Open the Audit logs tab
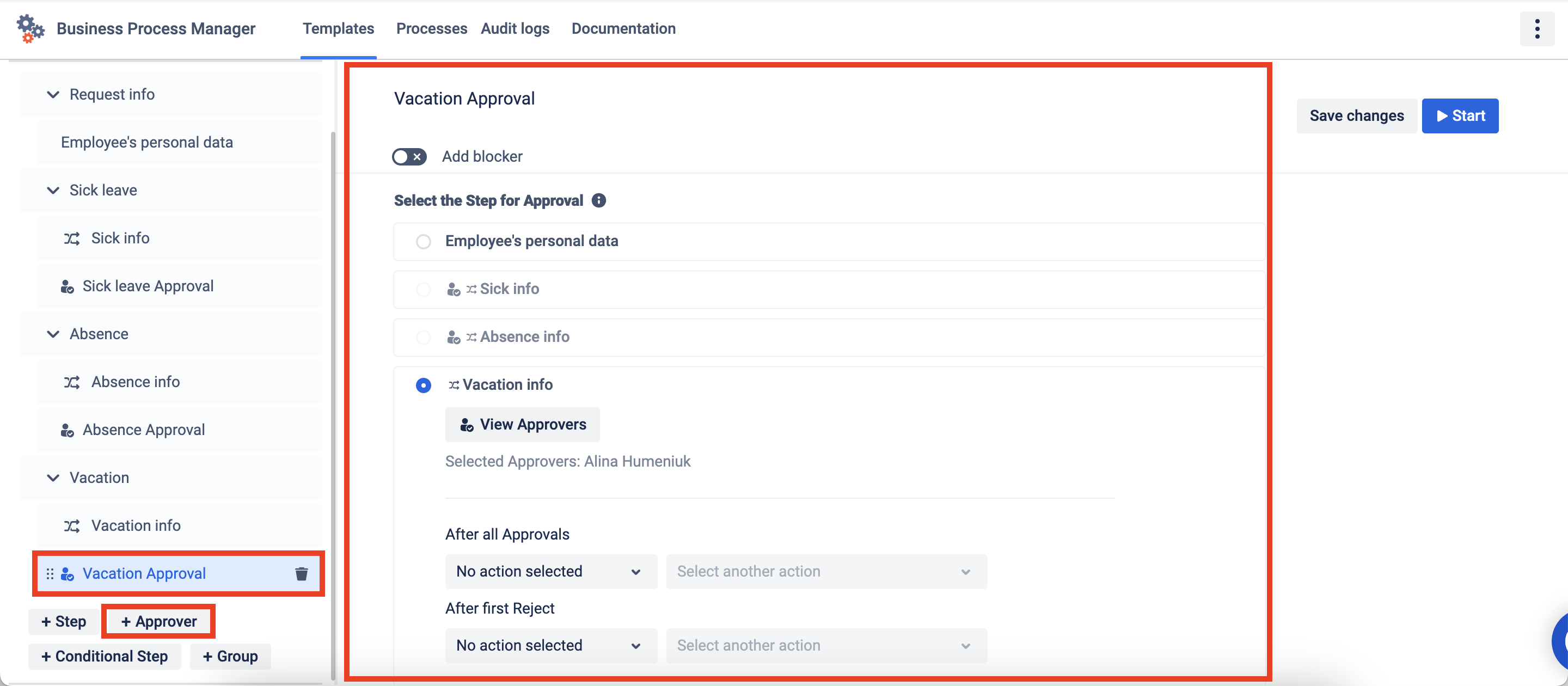1568x686 pixels. tap(515, 29)
